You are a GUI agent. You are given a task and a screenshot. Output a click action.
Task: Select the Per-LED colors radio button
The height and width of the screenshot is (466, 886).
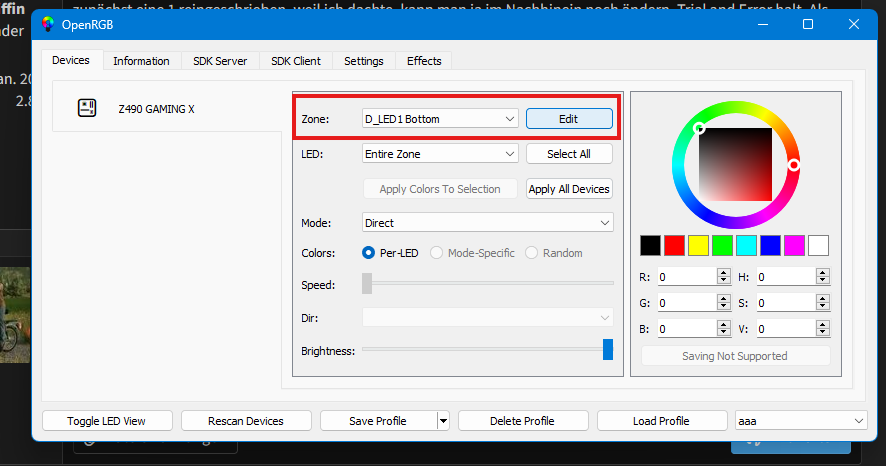click(368, 252)
